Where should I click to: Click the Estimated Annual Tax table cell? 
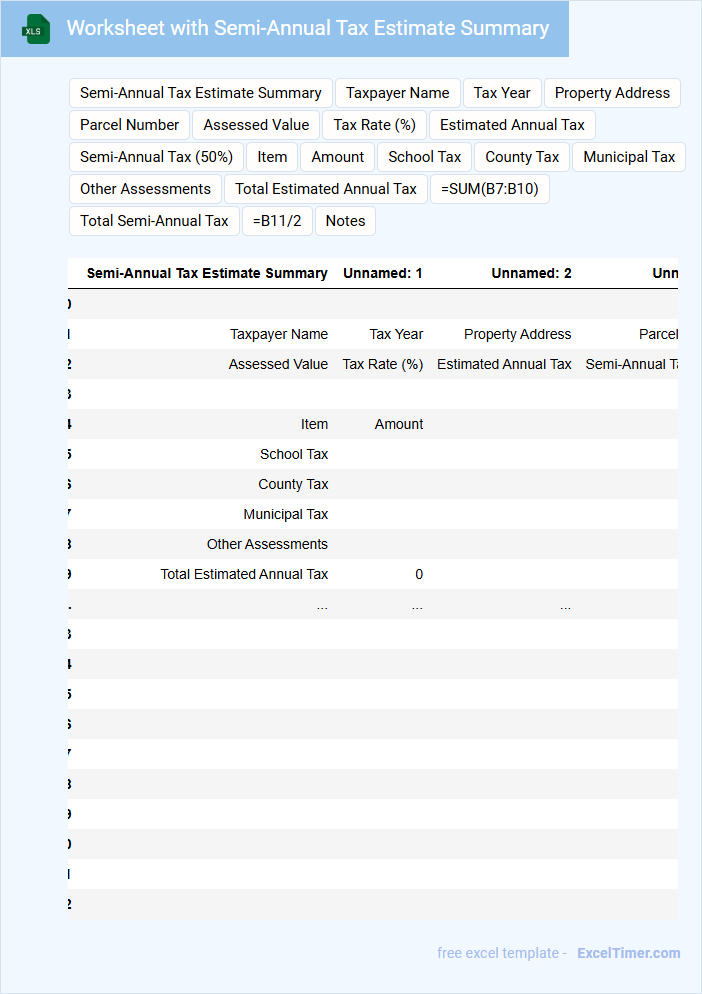(x=504, y=364)
